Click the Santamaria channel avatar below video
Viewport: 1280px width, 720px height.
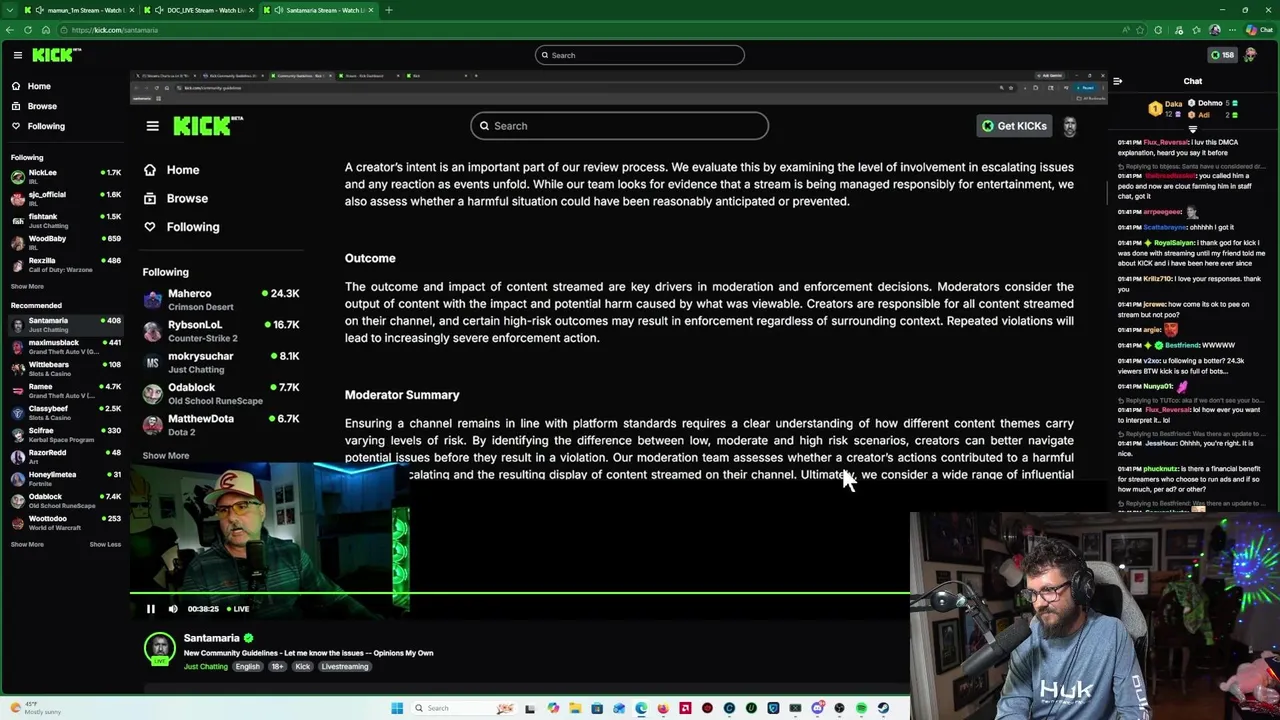pos(160,649)
